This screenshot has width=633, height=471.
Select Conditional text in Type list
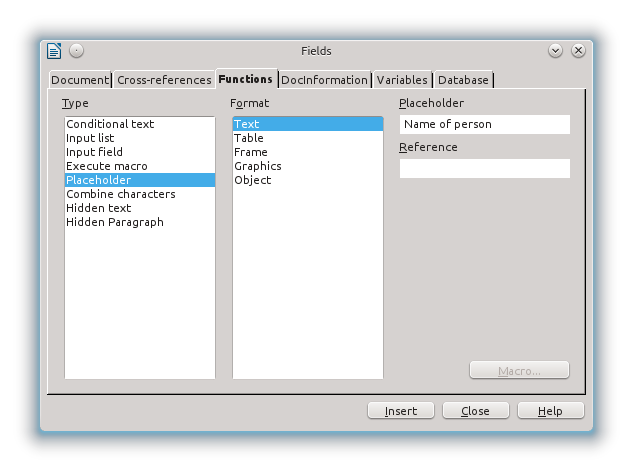(110, 124)
